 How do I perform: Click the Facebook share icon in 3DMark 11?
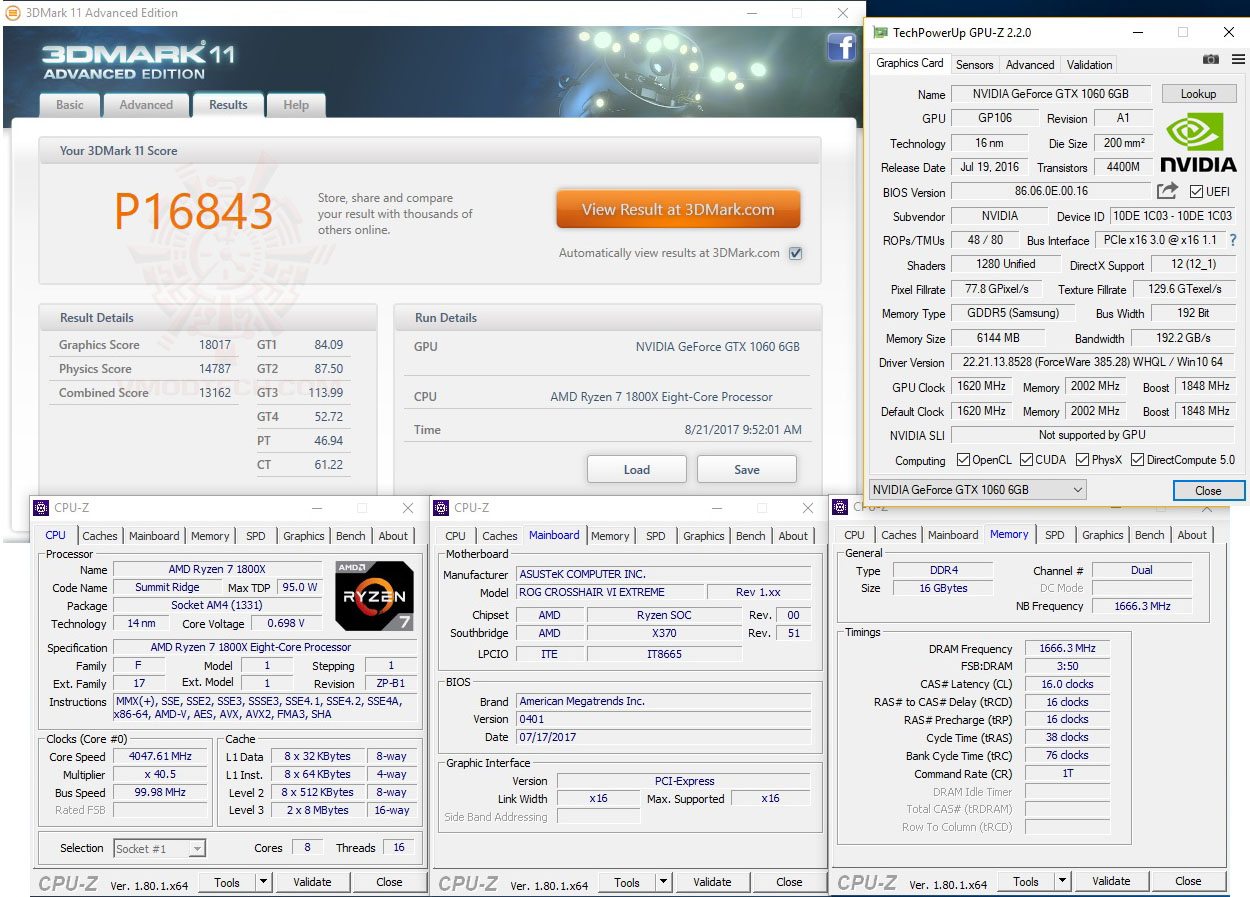(841, 47)
